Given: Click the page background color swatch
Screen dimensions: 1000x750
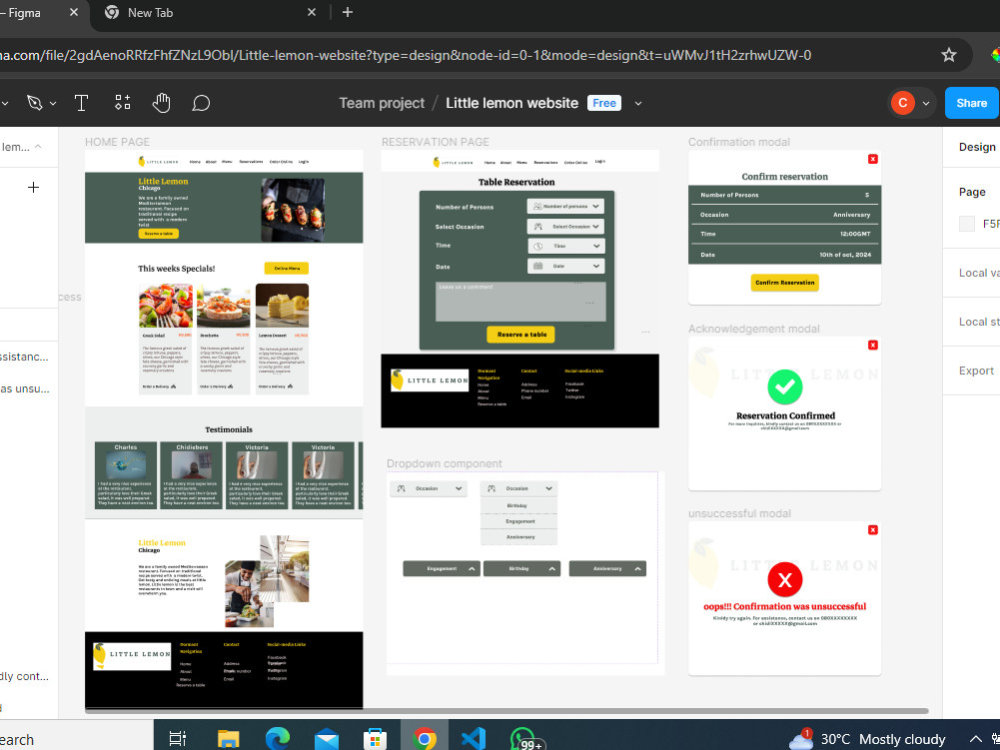Looking at the screenshot, I should pyautogui.click(x=967, y=223).
